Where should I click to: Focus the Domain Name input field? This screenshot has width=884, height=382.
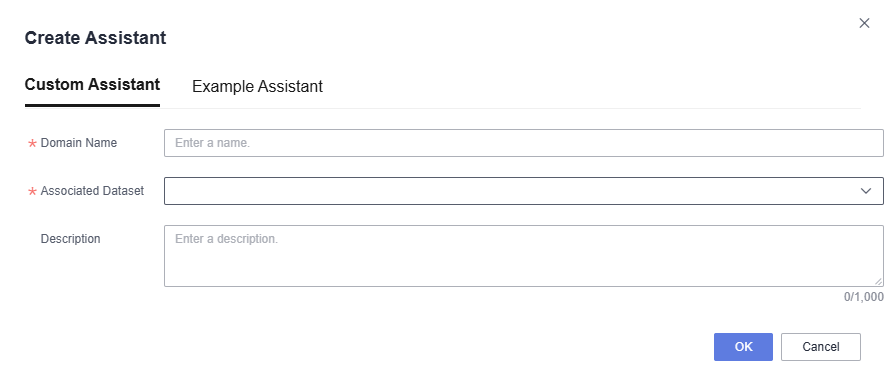coord(524,143)
